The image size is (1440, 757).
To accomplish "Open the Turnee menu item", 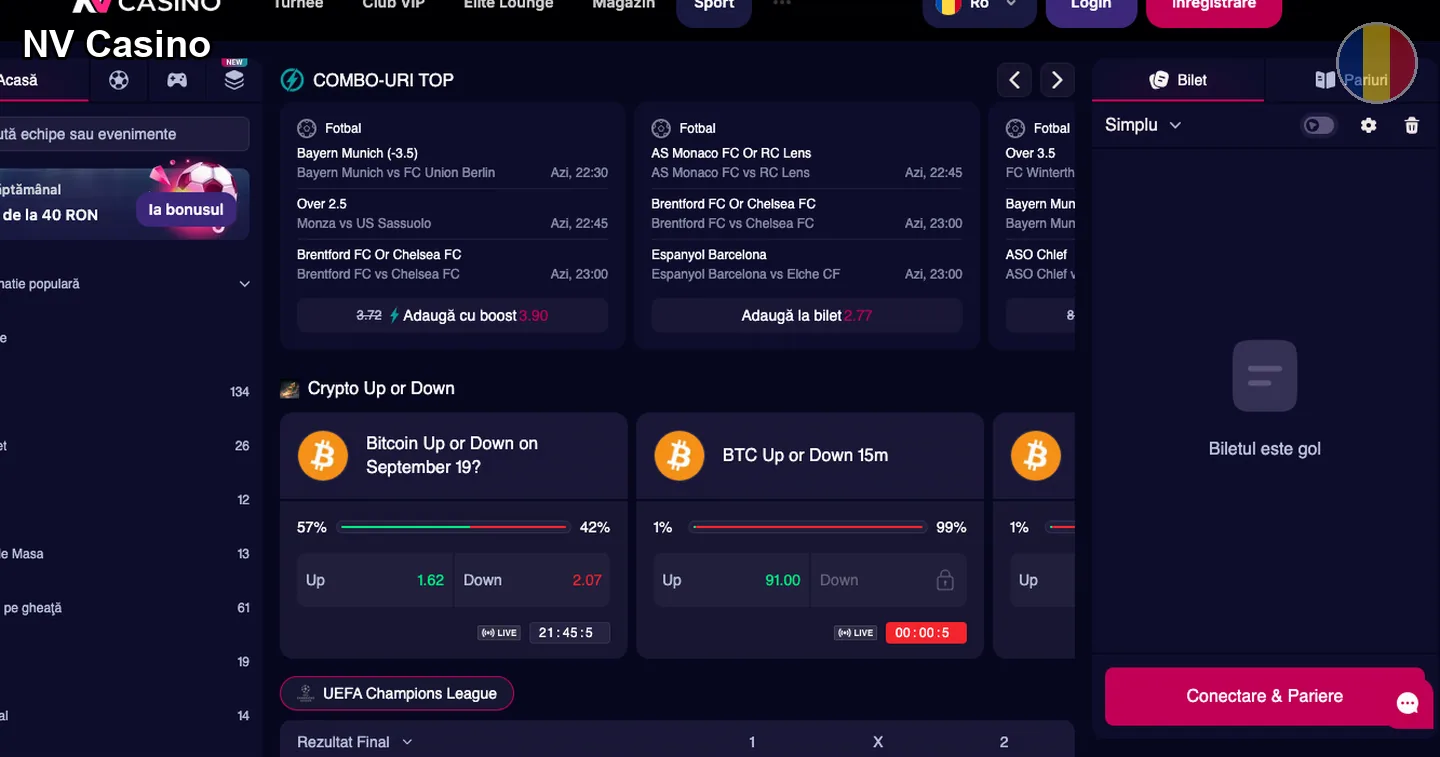I will tap(298, 5).
